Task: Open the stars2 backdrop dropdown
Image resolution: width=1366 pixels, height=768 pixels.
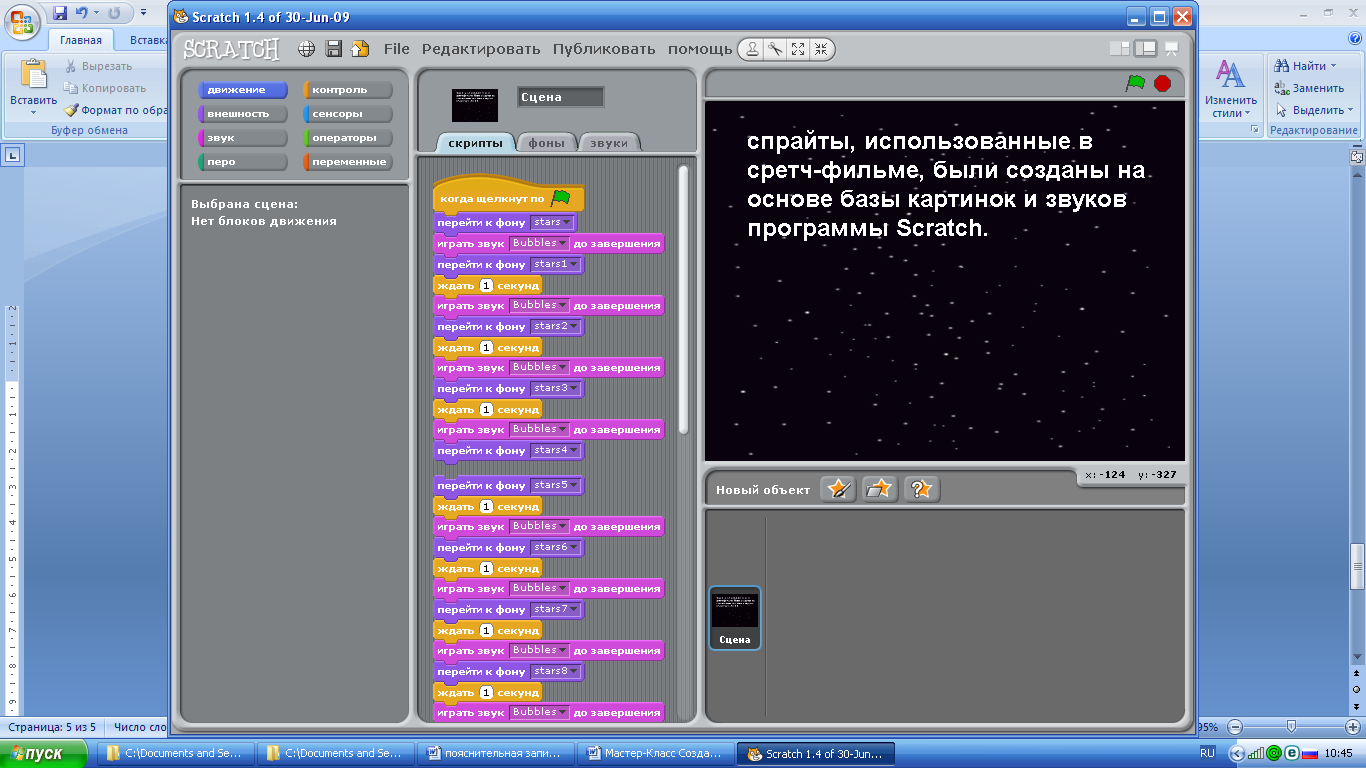Action: tap(555, 326)
